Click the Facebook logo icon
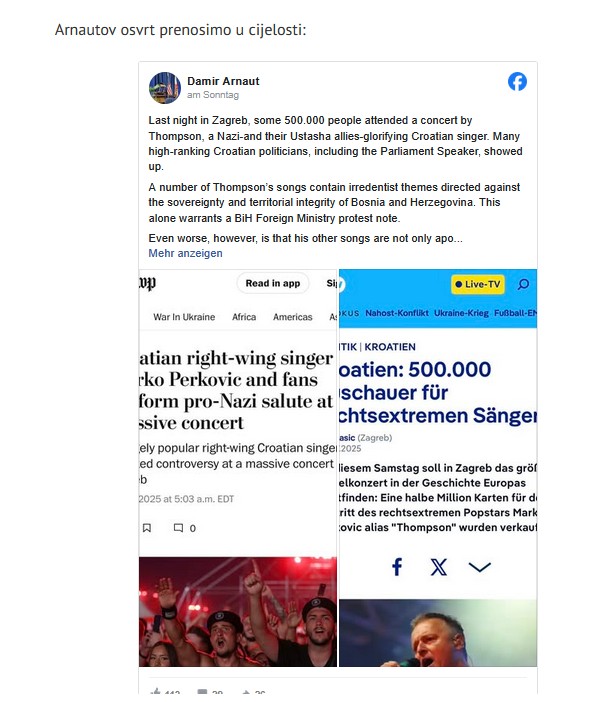 [x=517, y=81]
